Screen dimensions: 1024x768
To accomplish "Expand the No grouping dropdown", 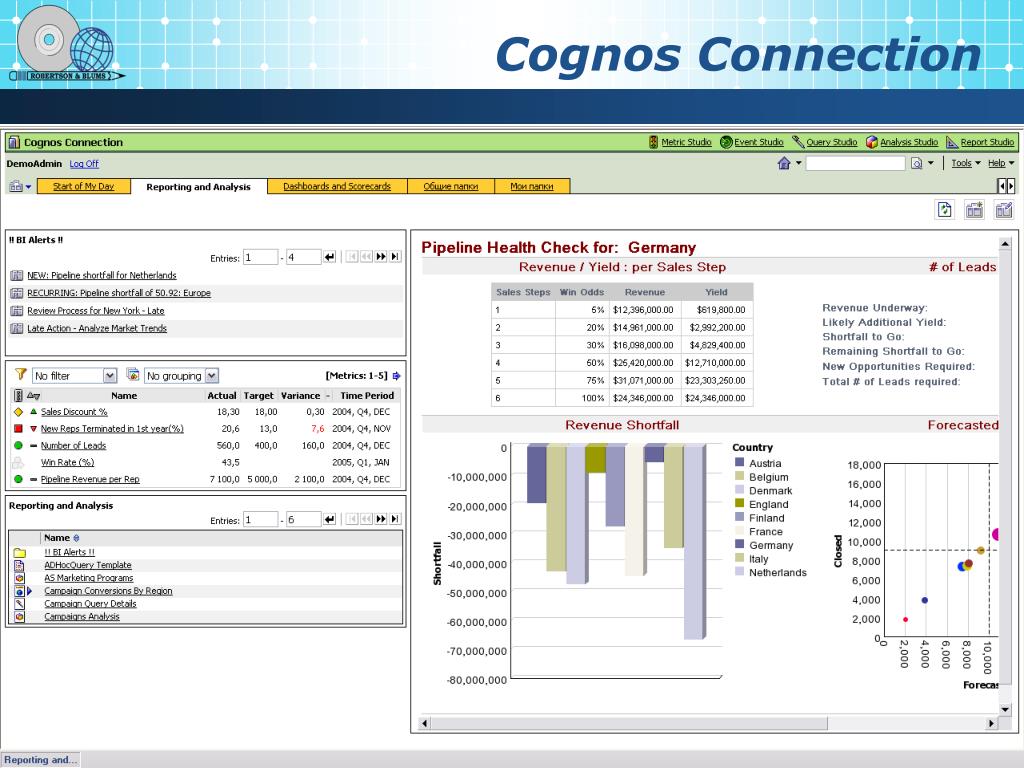I will 212,376.
